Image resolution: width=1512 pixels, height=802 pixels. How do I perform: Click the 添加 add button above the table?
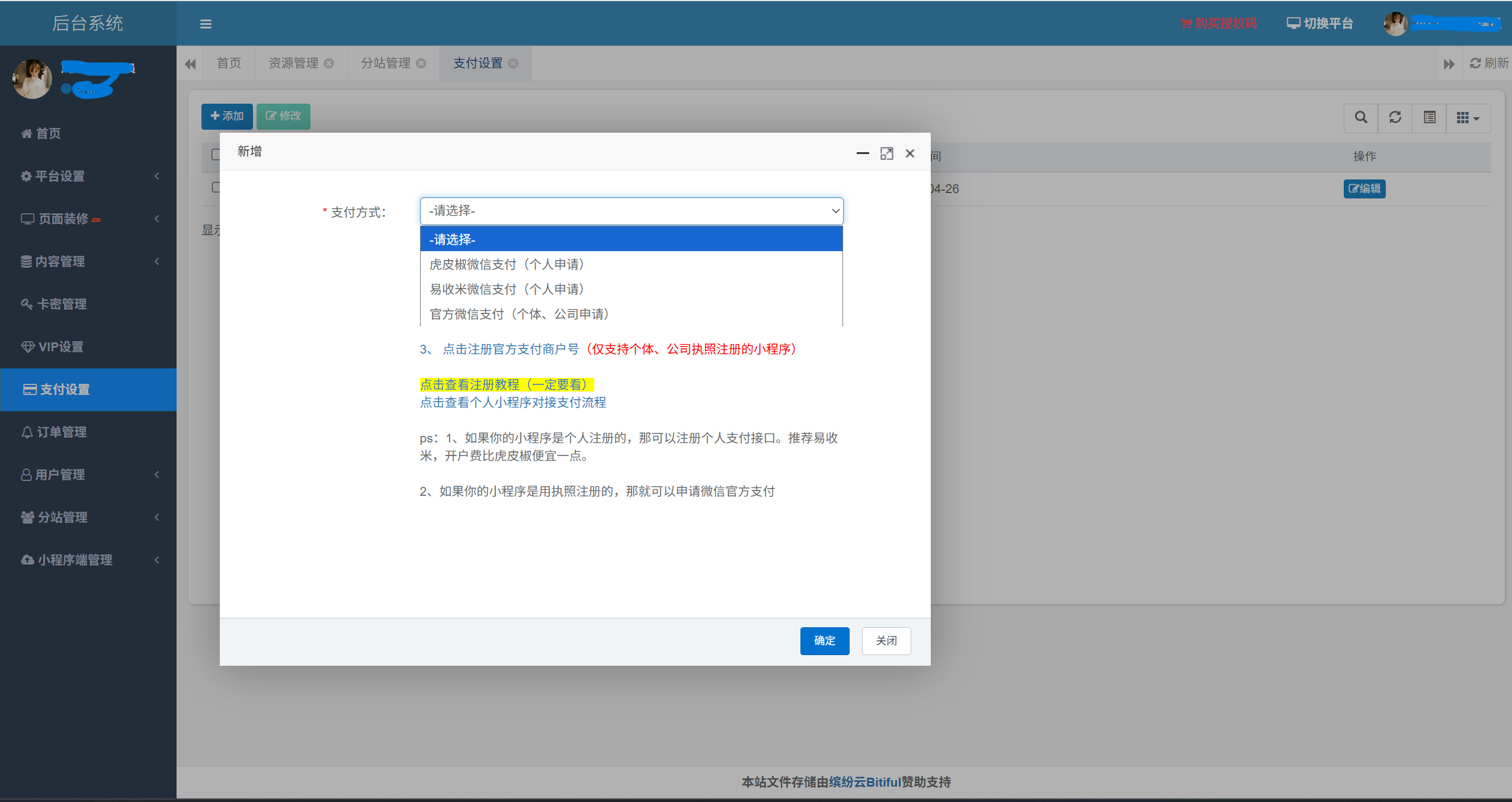[226, 116]
